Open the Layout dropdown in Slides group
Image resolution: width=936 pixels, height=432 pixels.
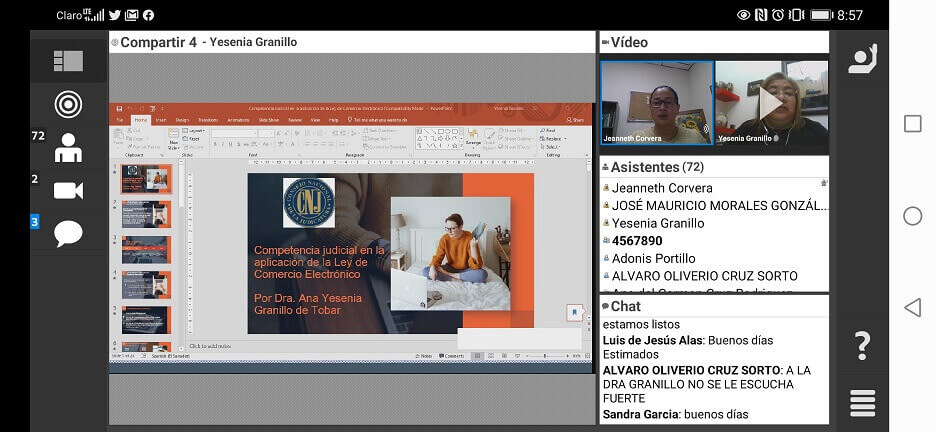pos(193,130)
